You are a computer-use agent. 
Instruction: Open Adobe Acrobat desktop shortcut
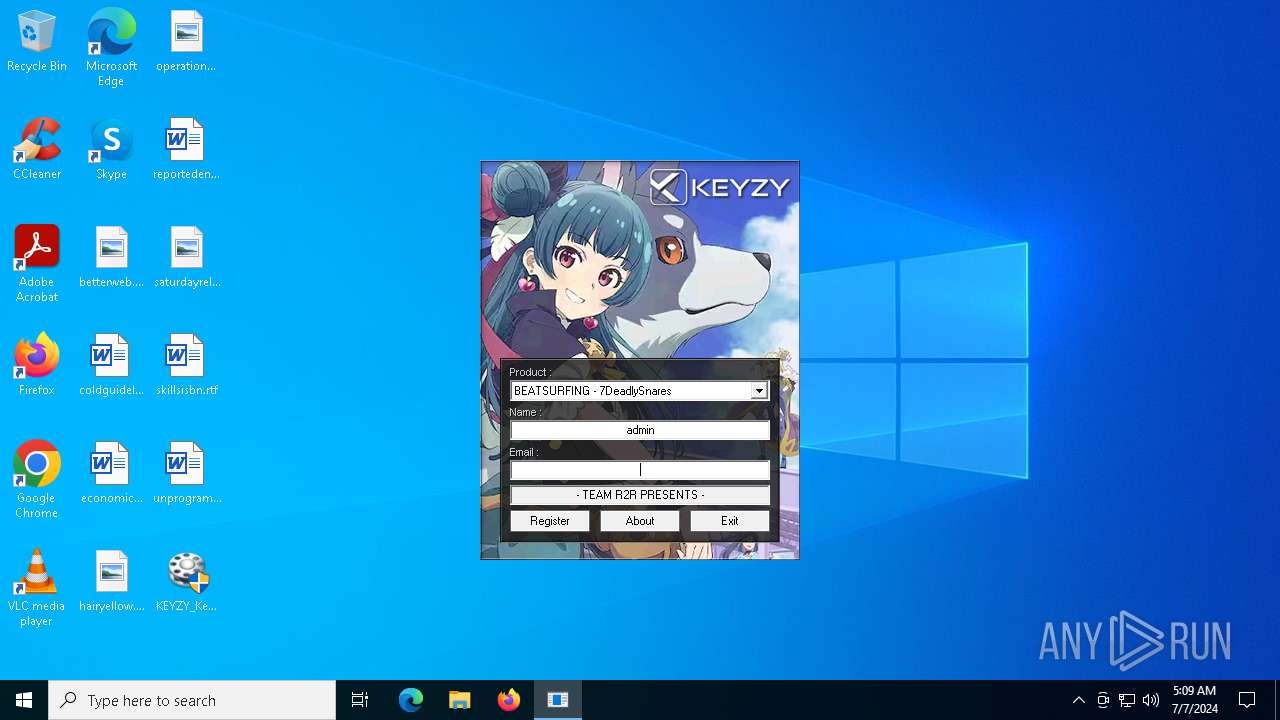(37, 264)
